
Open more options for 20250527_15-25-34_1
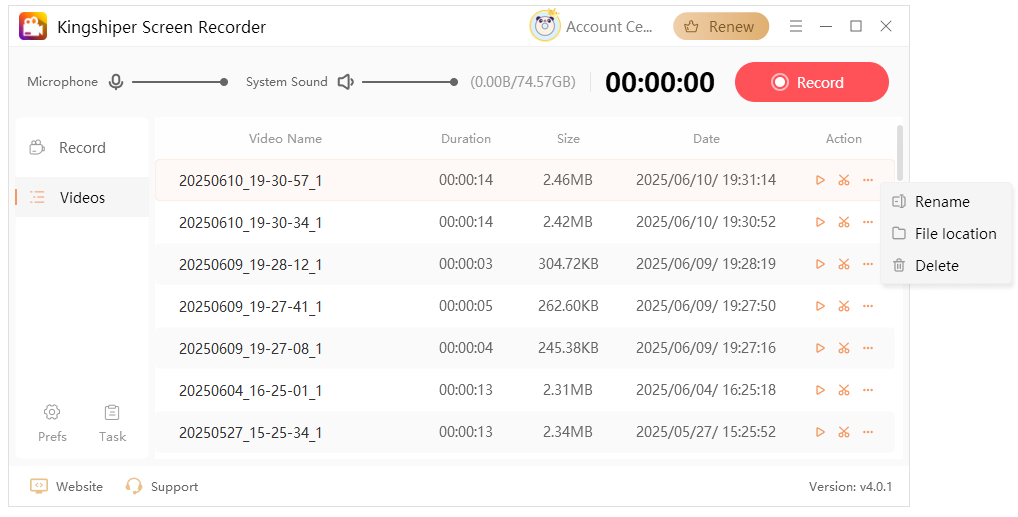[x=867, y=432]
